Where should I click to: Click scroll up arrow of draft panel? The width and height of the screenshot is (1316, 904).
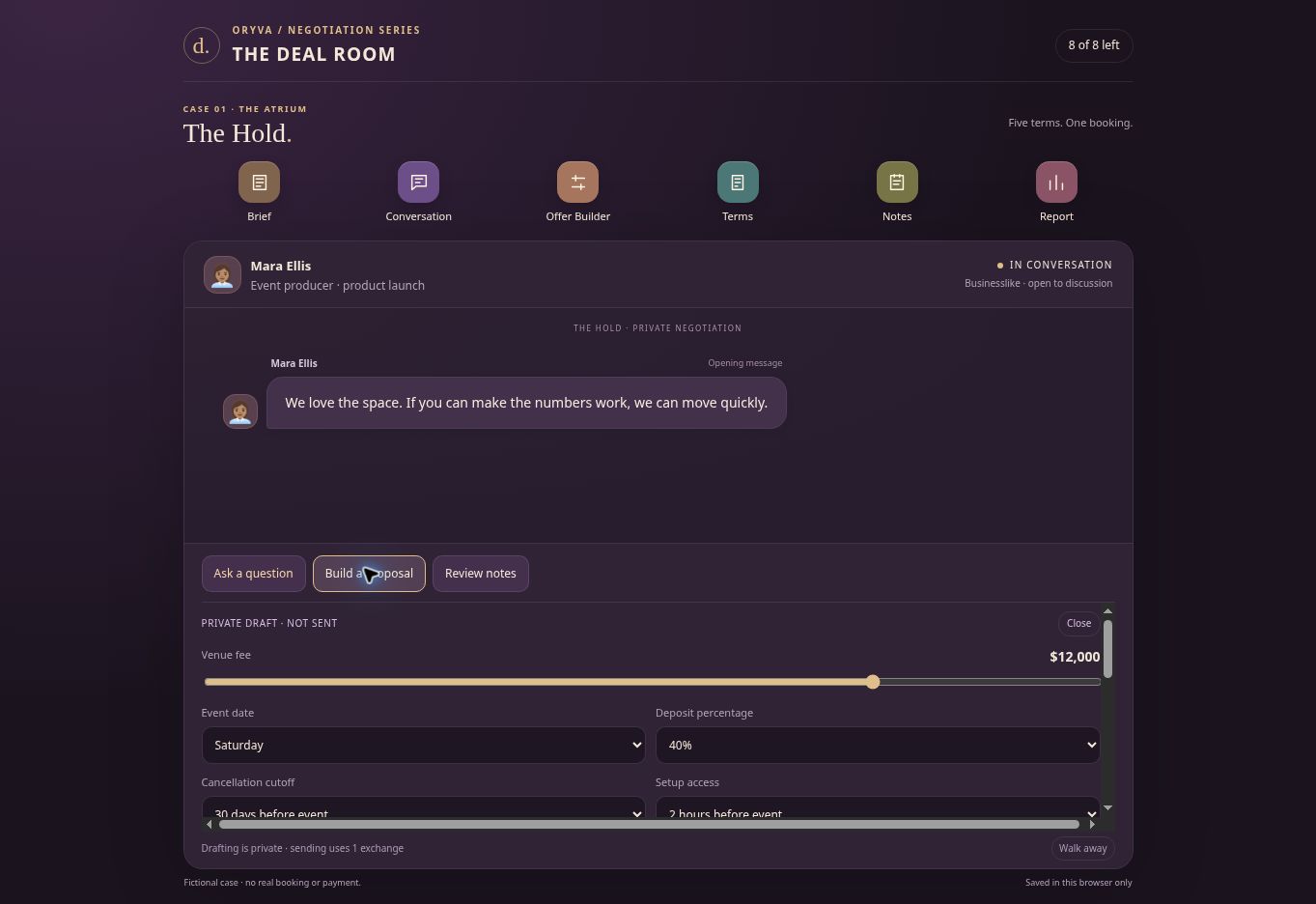tap(1107, 610)
